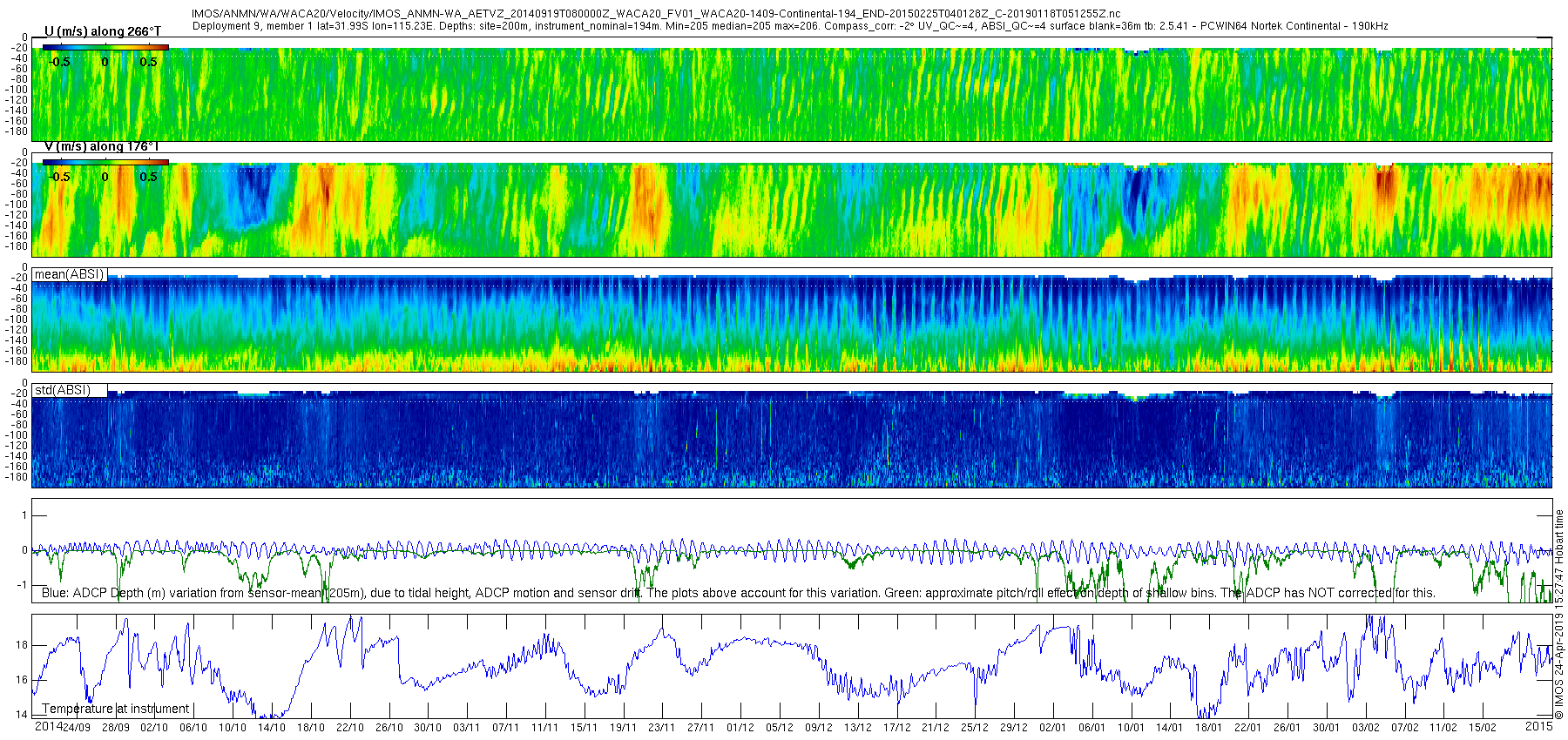This screenshot has height=740, width=1568.
Task: Click the '30/10' date tick label
Action: click(428, 727)
